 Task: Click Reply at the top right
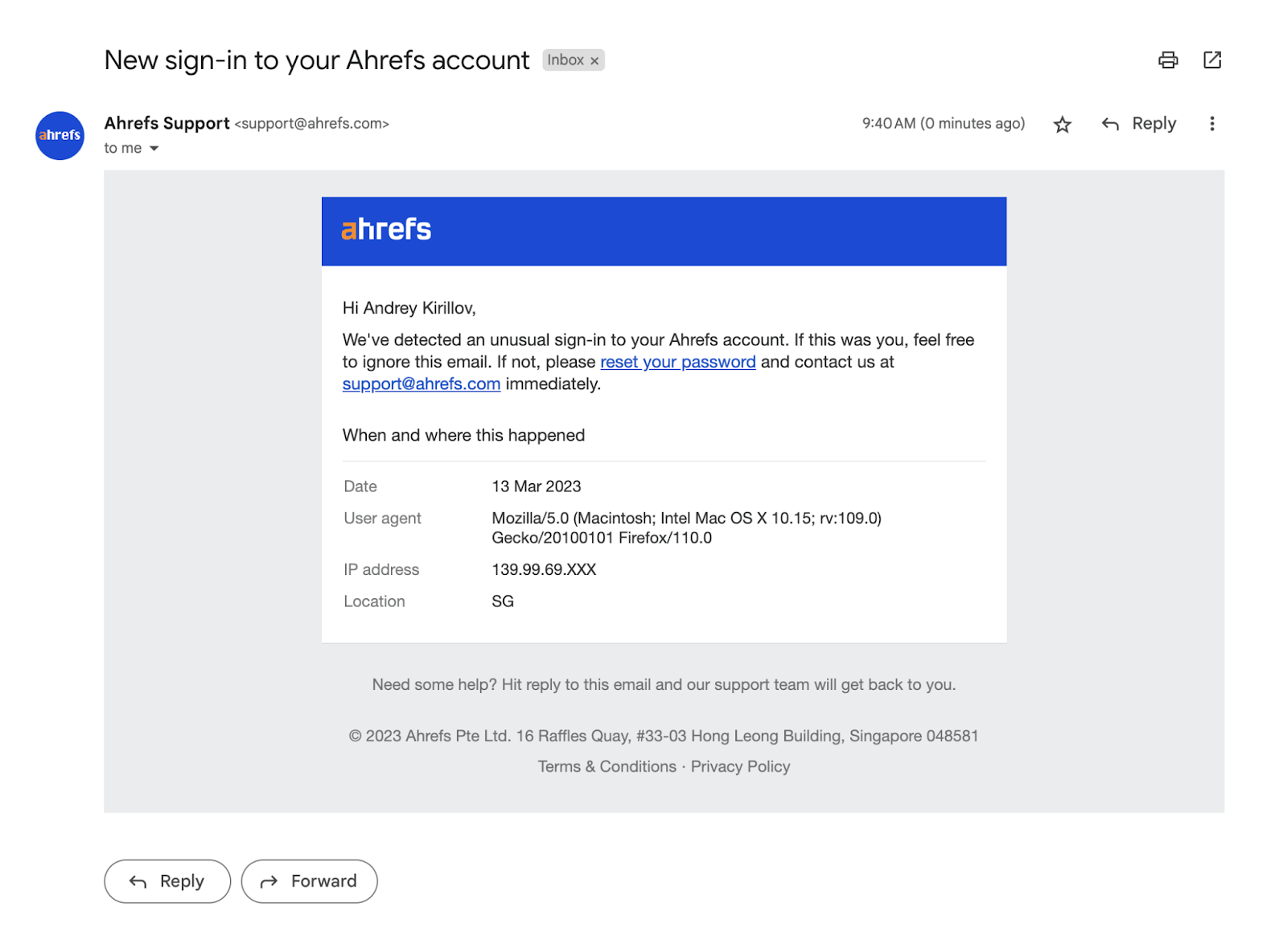1153,124
